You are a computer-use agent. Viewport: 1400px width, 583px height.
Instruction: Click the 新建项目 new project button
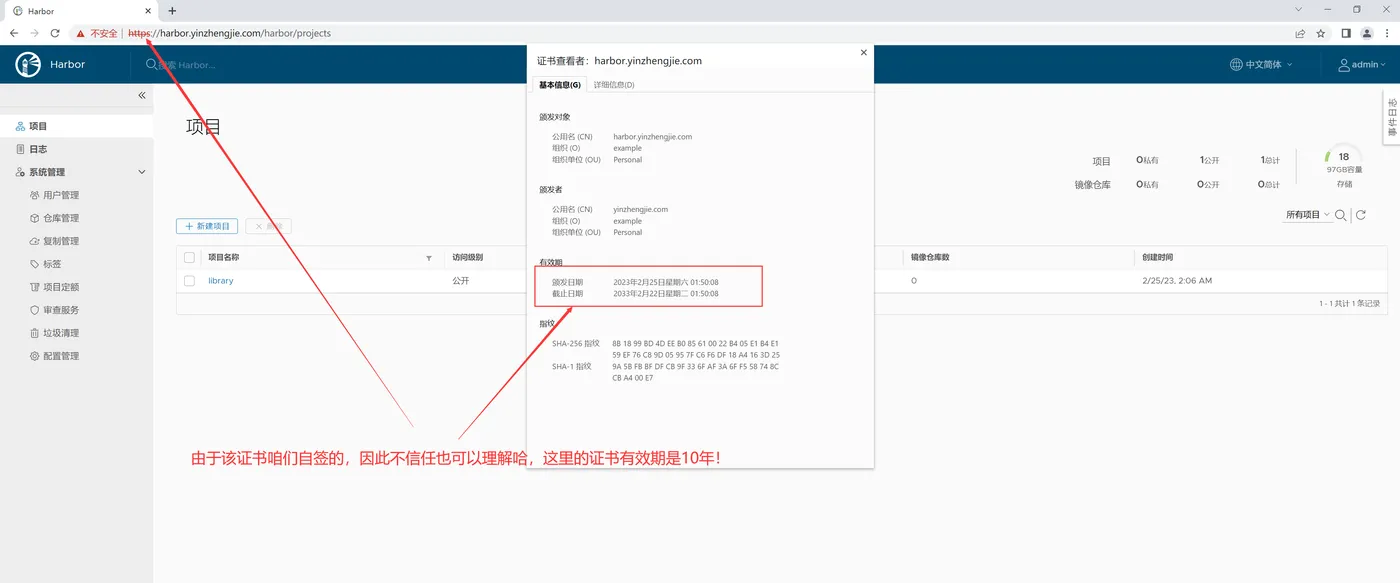click(207, 226)
